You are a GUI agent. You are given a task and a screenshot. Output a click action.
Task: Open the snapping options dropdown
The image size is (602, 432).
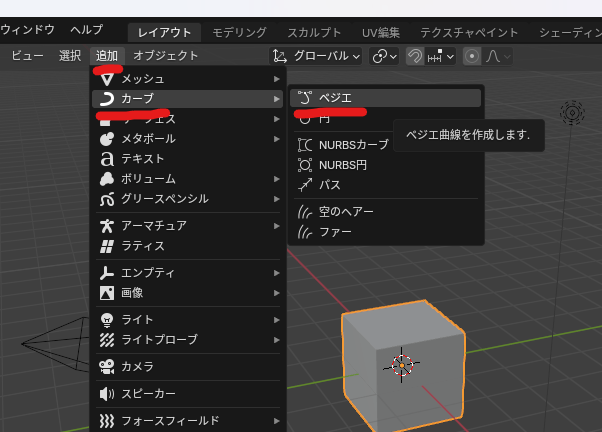(441, 56)
